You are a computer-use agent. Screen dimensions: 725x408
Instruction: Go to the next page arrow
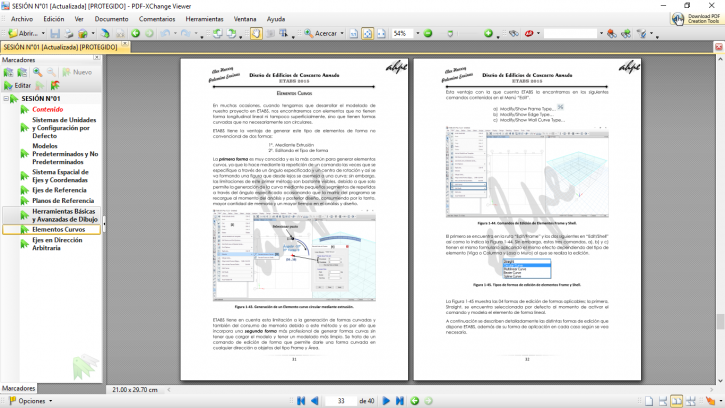tap(386, 400)
